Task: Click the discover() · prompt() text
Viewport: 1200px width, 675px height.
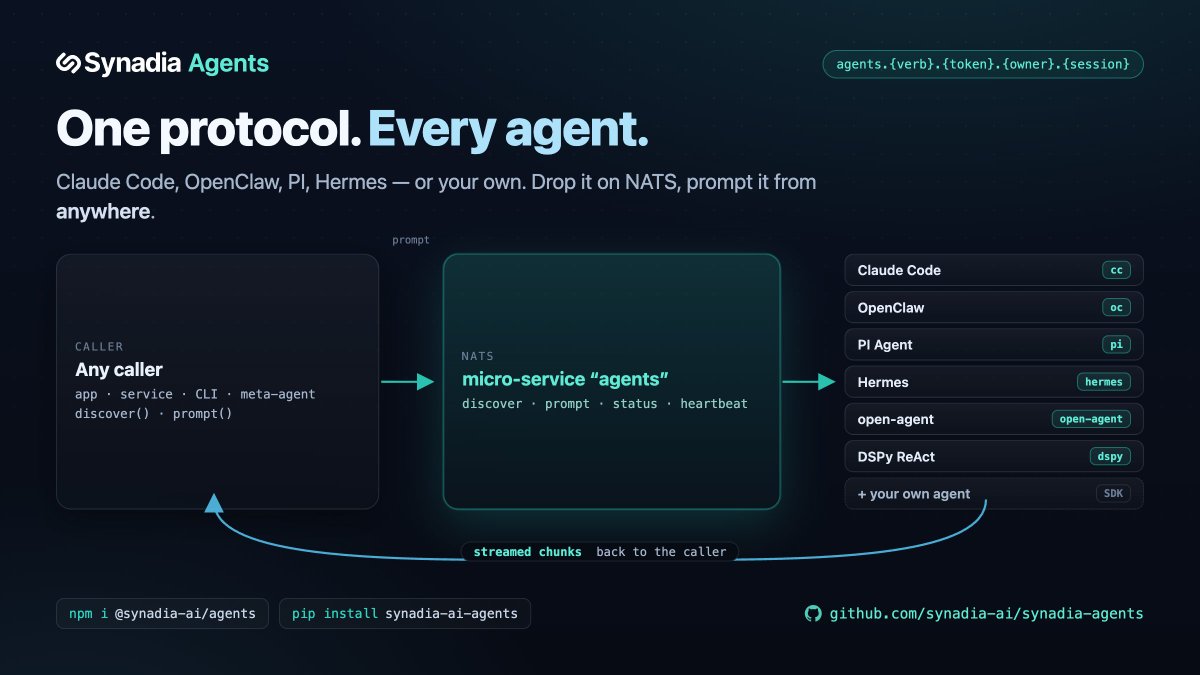Action: coord(153,413)
